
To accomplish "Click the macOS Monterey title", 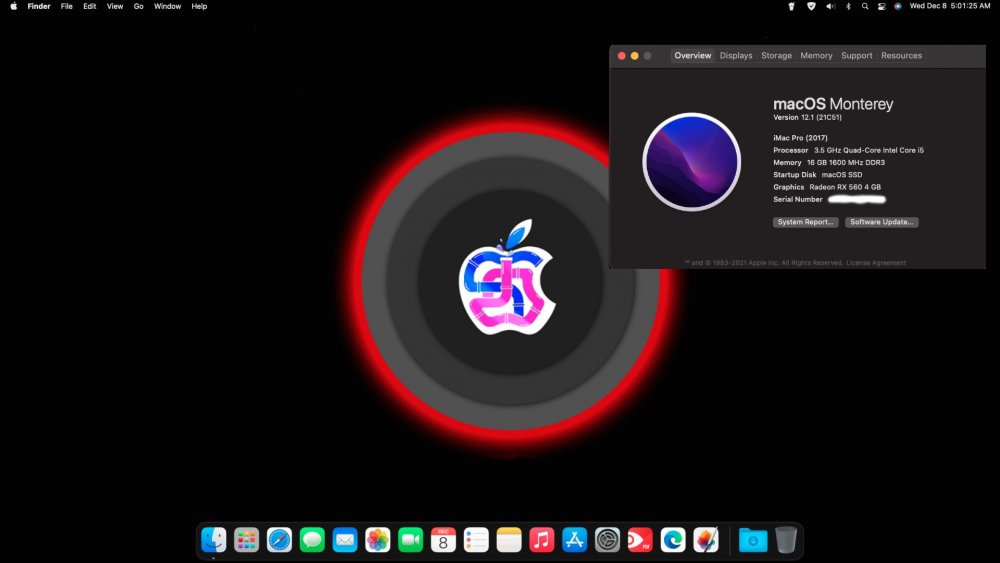I will 833,103.
